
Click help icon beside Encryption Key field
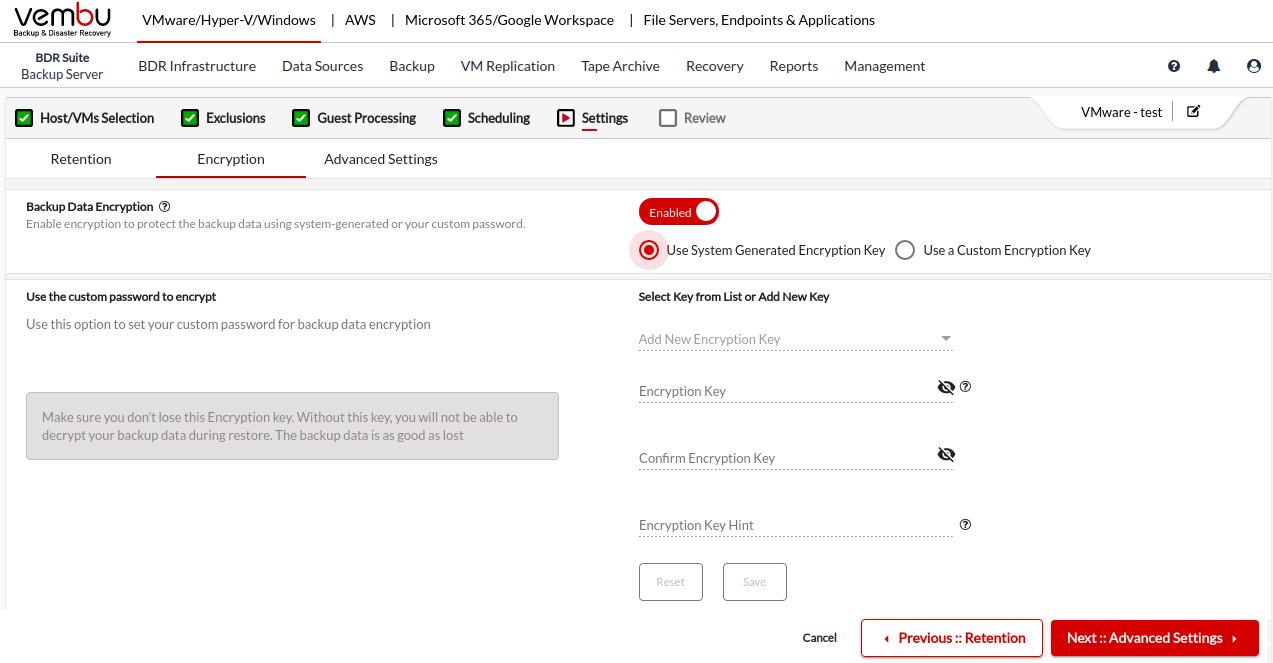click(966, 387)
